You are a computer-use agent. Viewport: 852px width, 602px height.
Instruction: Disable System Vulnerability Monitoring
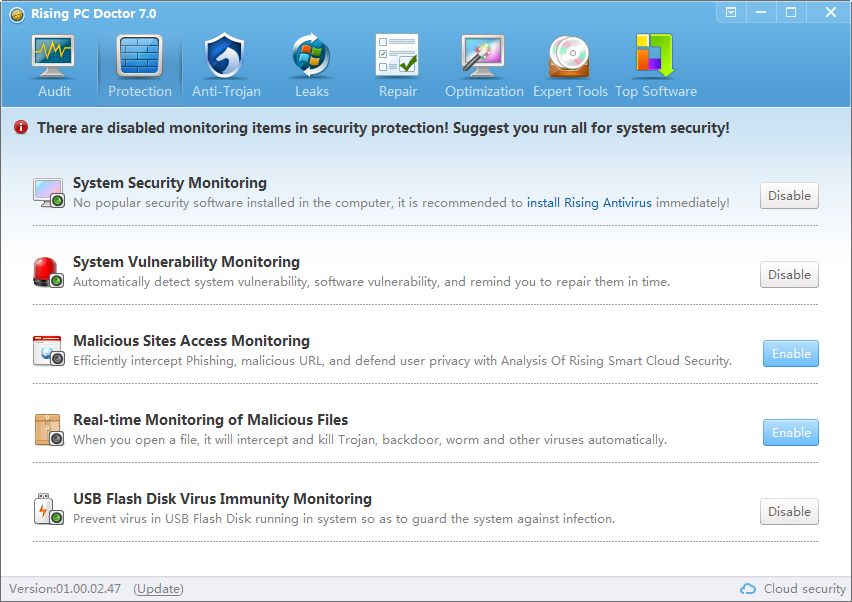(x=789, y=274)
